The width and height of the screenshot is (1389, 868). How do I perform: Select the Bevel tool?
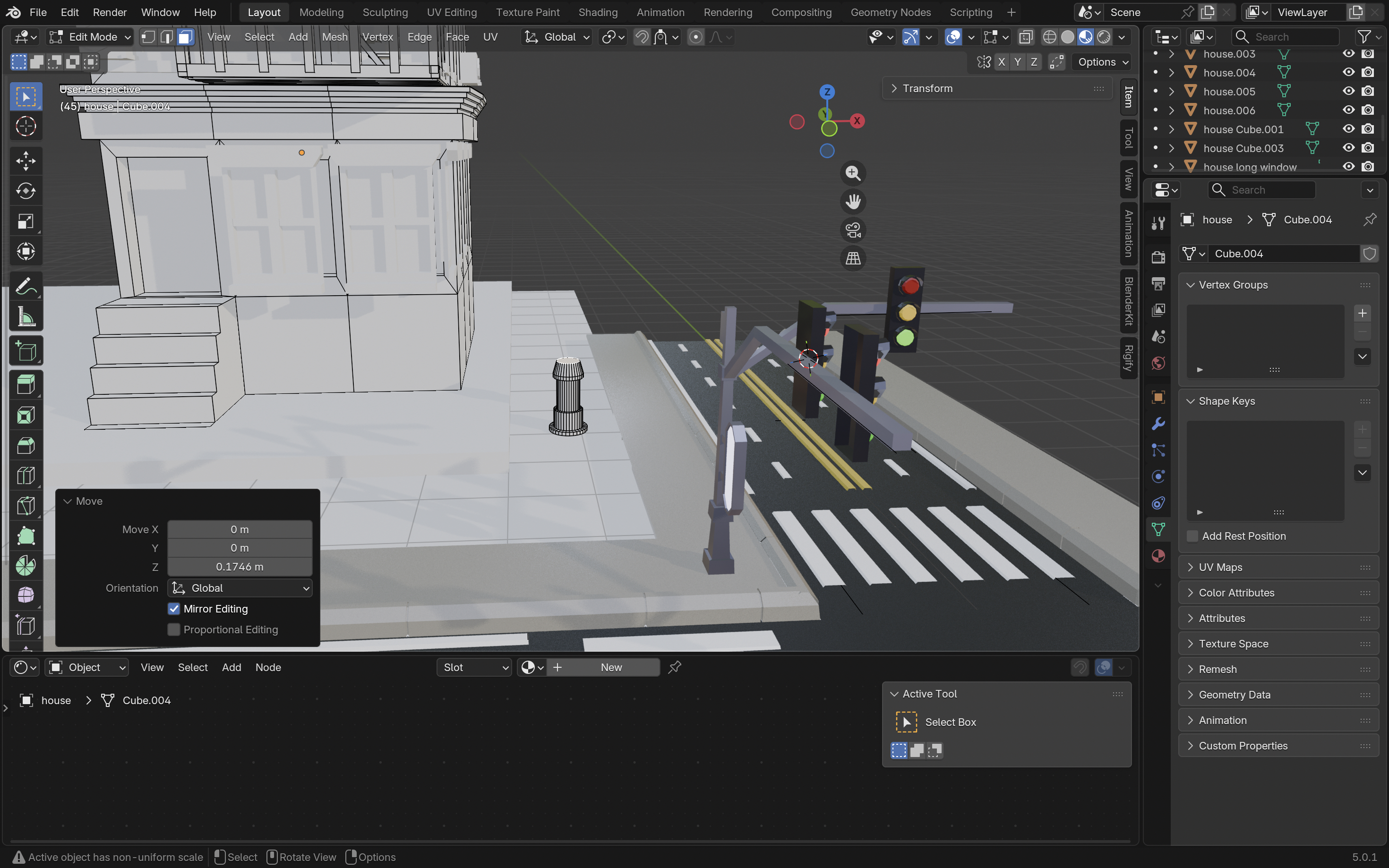point(26,445)
